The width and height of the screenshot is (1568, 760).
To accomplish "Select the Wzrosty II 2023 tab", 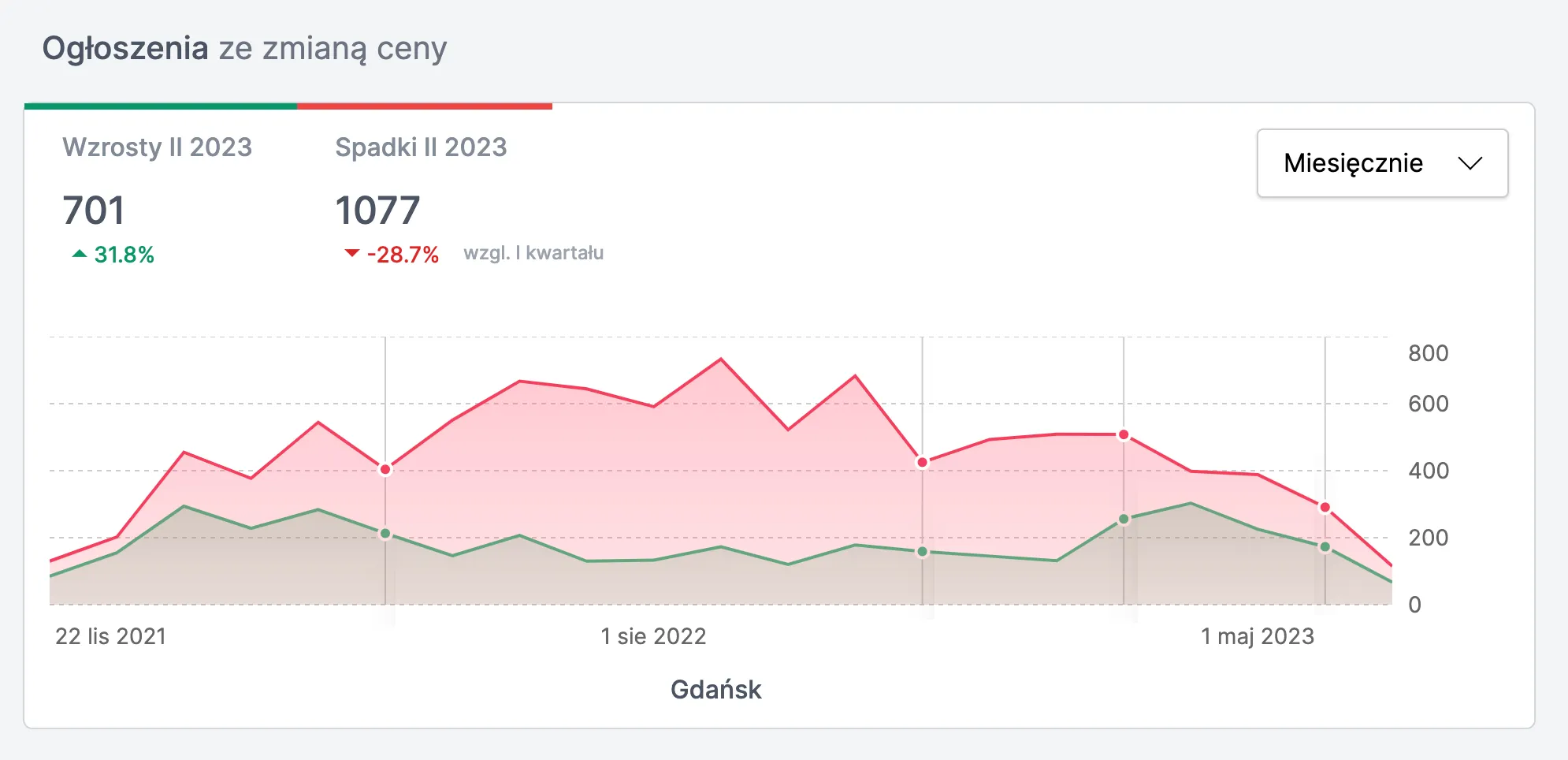I will [157, 147].
